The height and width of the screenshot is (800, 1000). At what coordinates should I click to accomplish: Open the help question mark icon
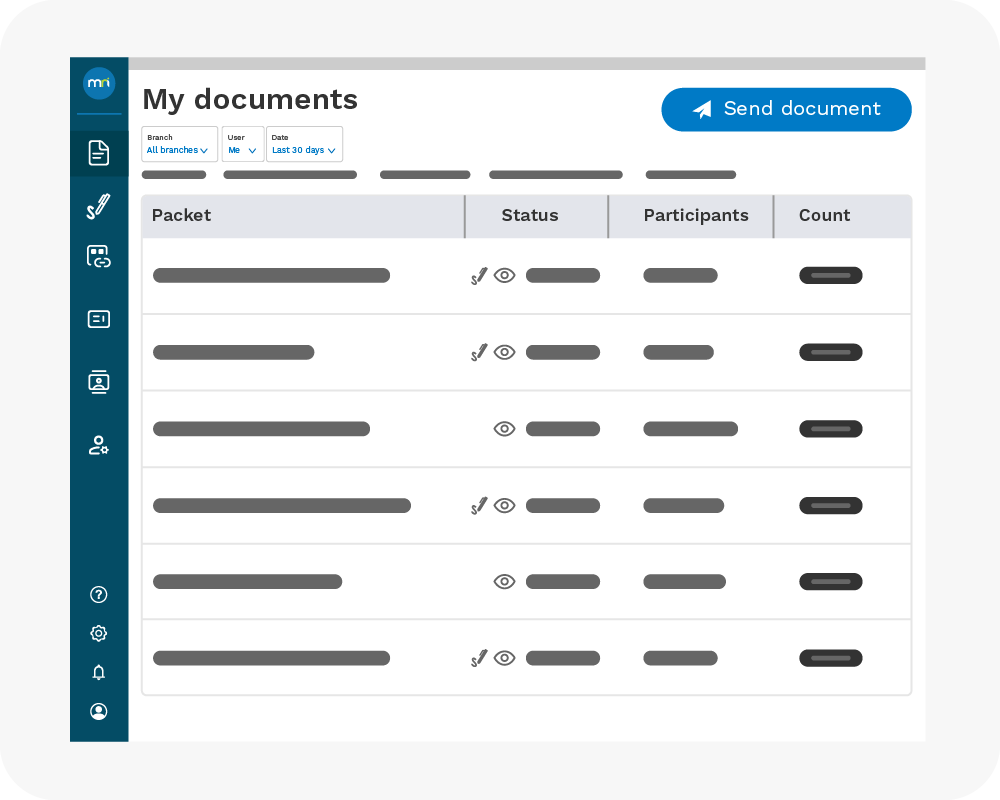[x=98, y=594]
